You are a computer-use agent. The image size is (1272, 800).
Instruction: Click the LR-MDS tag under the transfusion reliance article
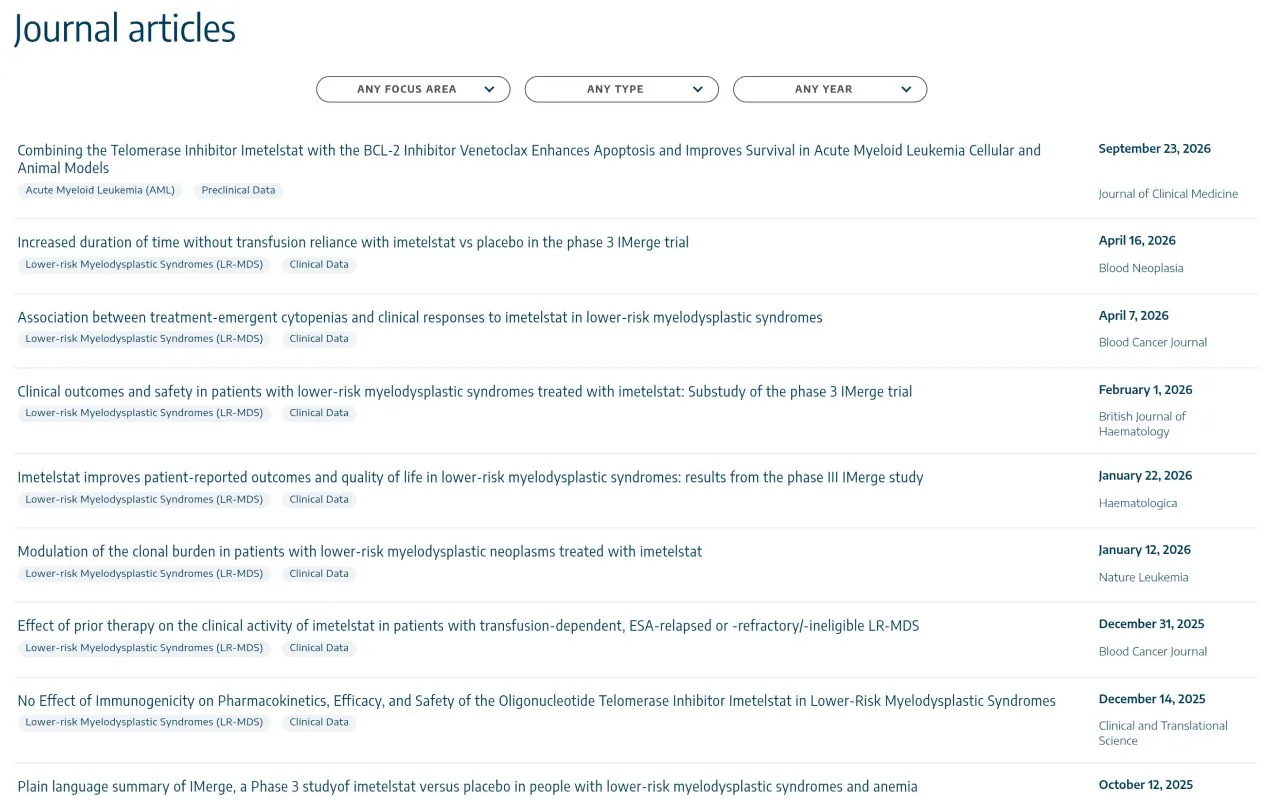point(144,265)
